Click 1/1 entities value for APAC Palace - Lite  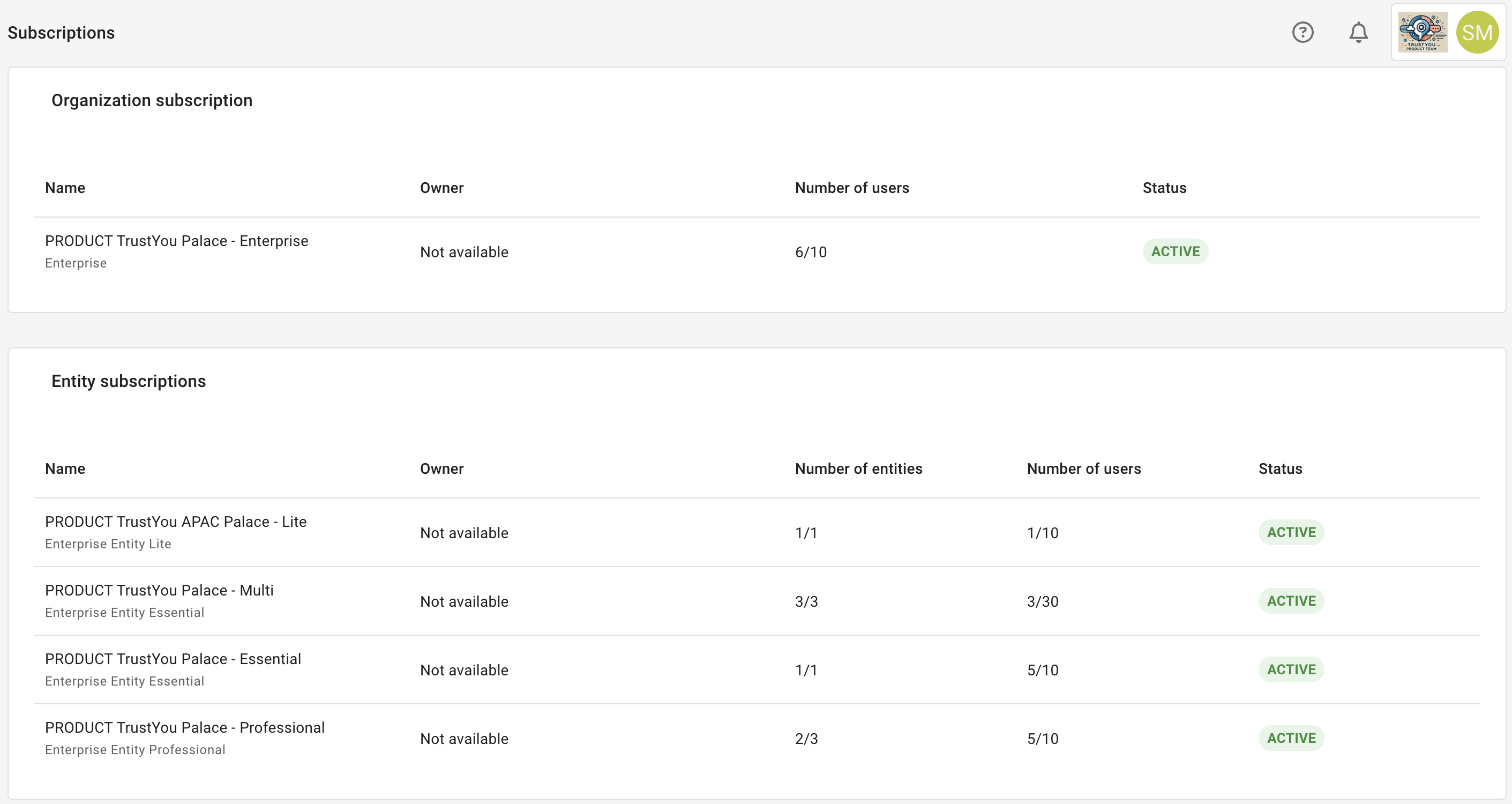pyautogui.click(x=806, y=533)
